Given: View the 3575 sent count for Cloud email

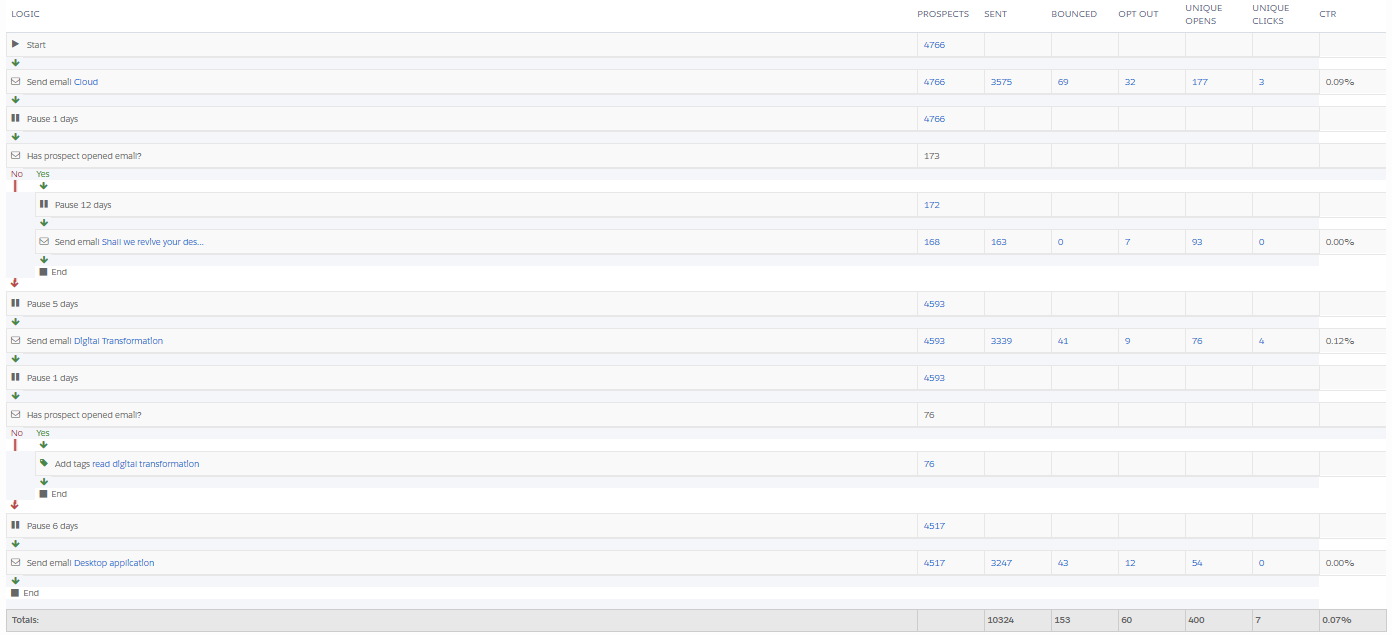Looking at the screenshot, I should coord(1001,82).
